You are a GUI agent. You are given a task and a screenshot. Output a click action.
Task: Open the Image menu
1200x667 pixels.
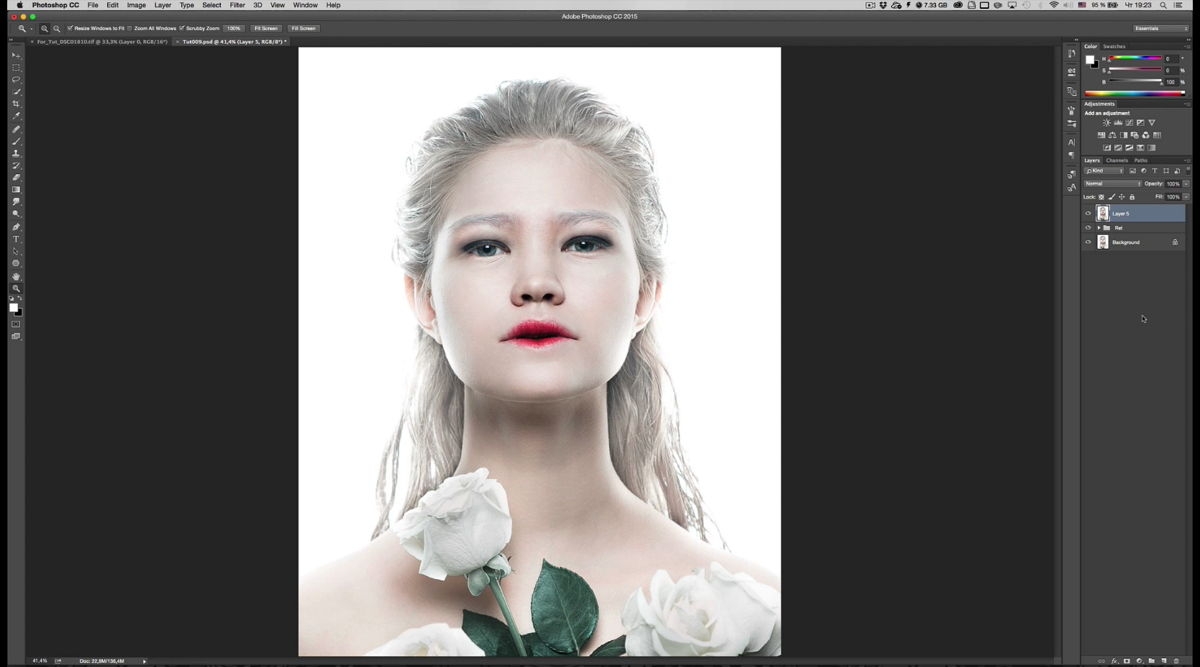tap(136, 5)
